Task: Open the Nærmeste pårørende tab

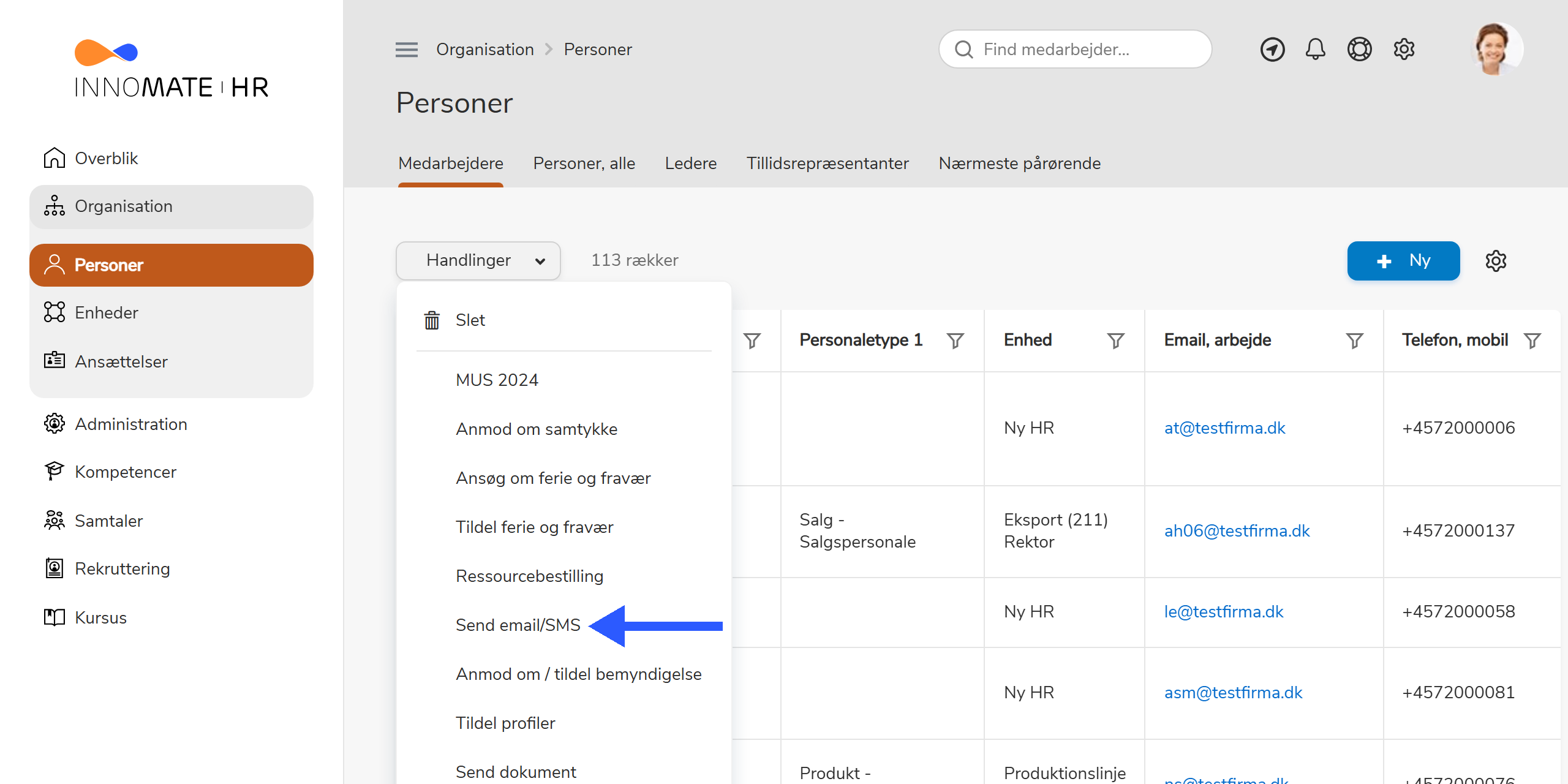Action: tap(1020, 164)
